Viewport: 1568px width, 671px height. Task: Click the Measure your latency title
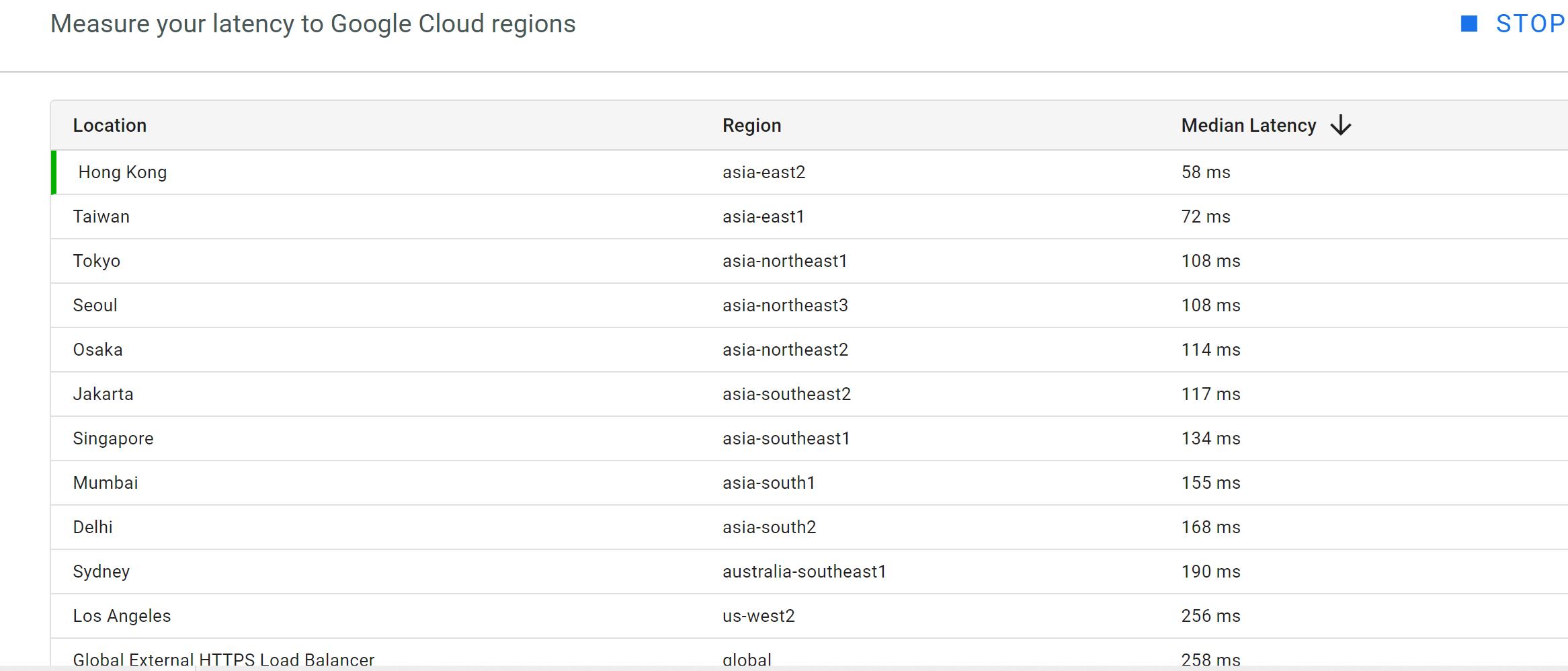(313, 24)
